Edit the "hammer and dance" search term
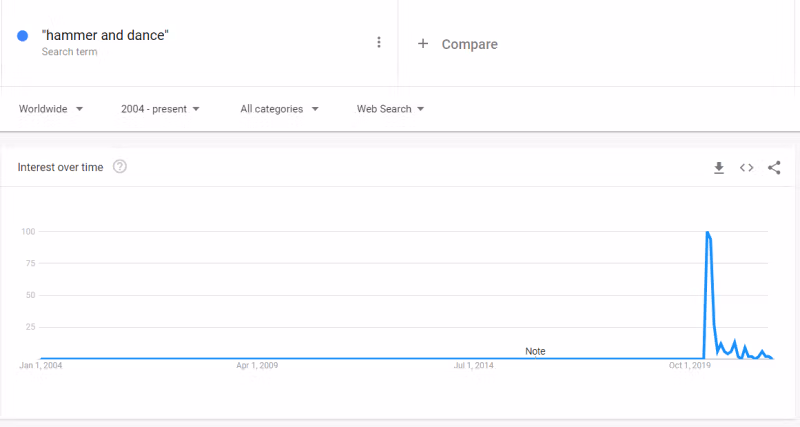 tap(105, 36)
